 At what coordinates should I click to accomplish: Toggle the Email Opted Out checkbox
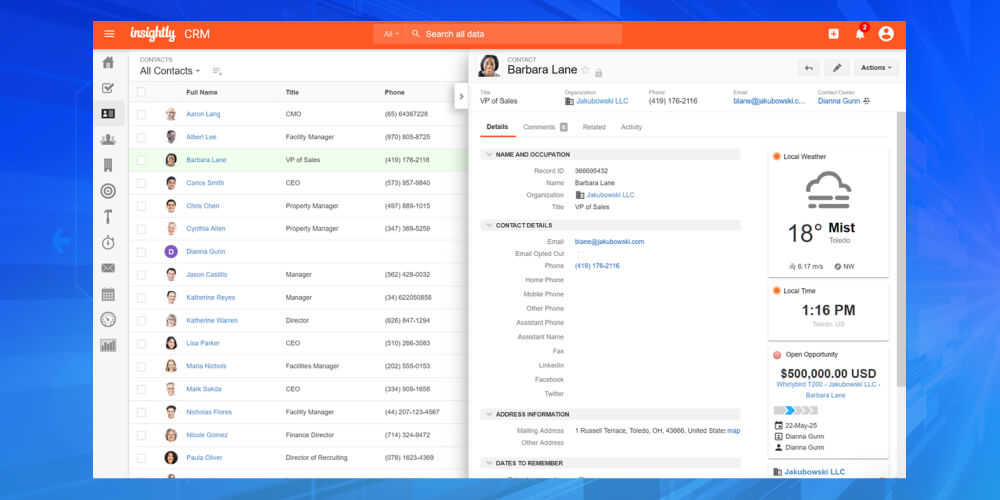click(x=580, y=254)
